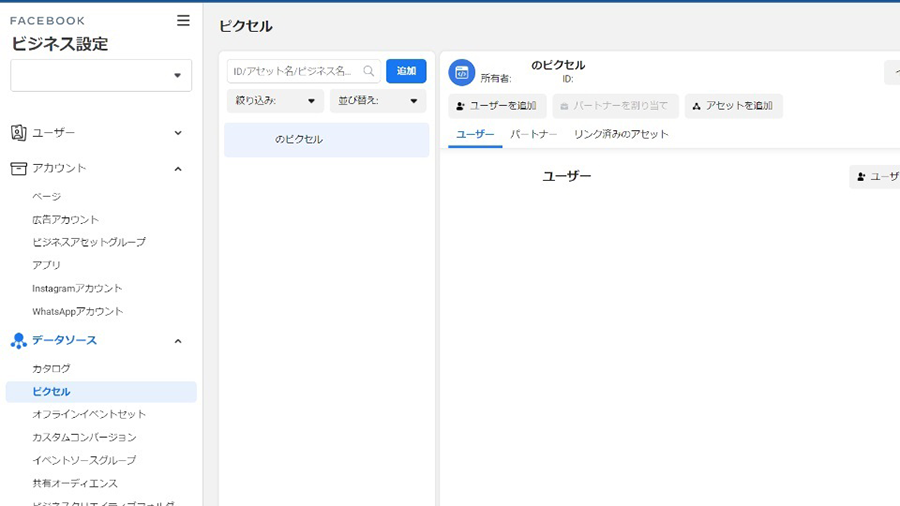
Task: Click ユーザーを追加 button
Action: click(x=497, y=106)
